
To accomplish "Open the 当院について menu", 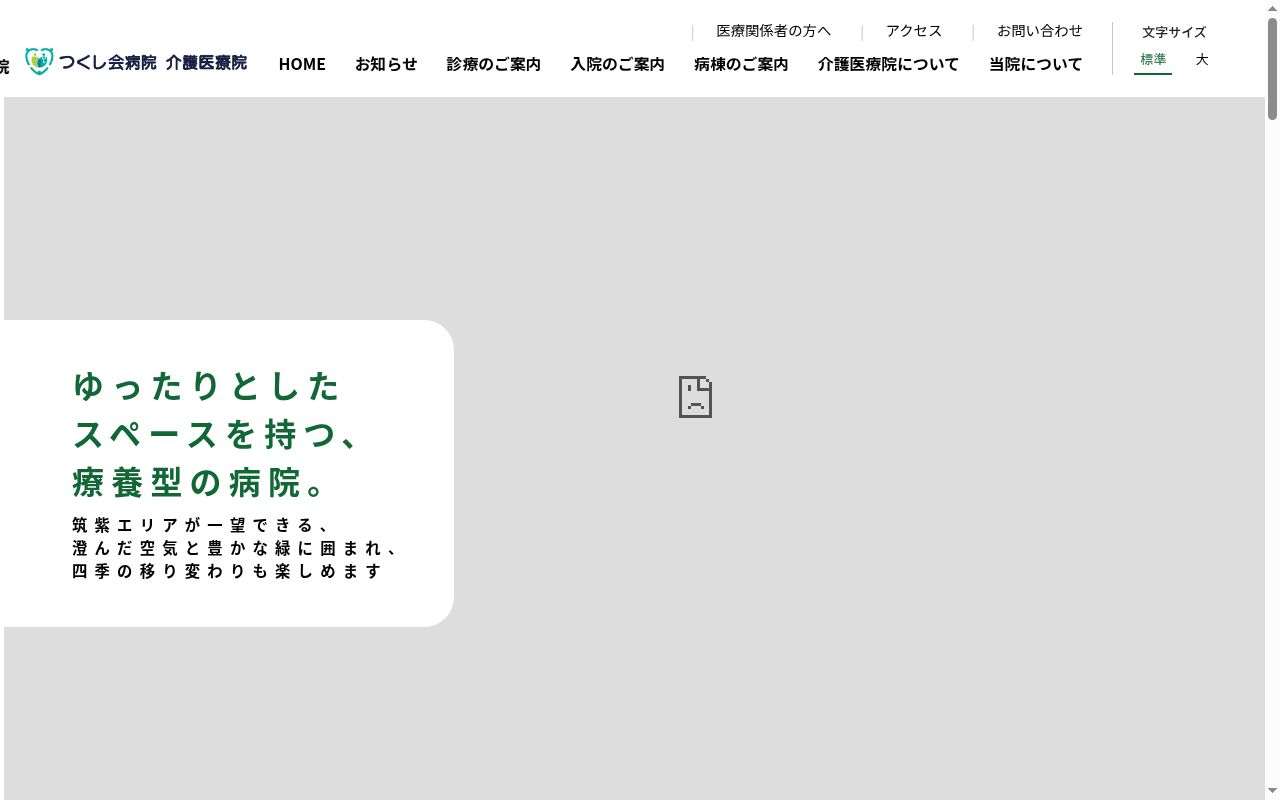I will [x=1035, y=64].
